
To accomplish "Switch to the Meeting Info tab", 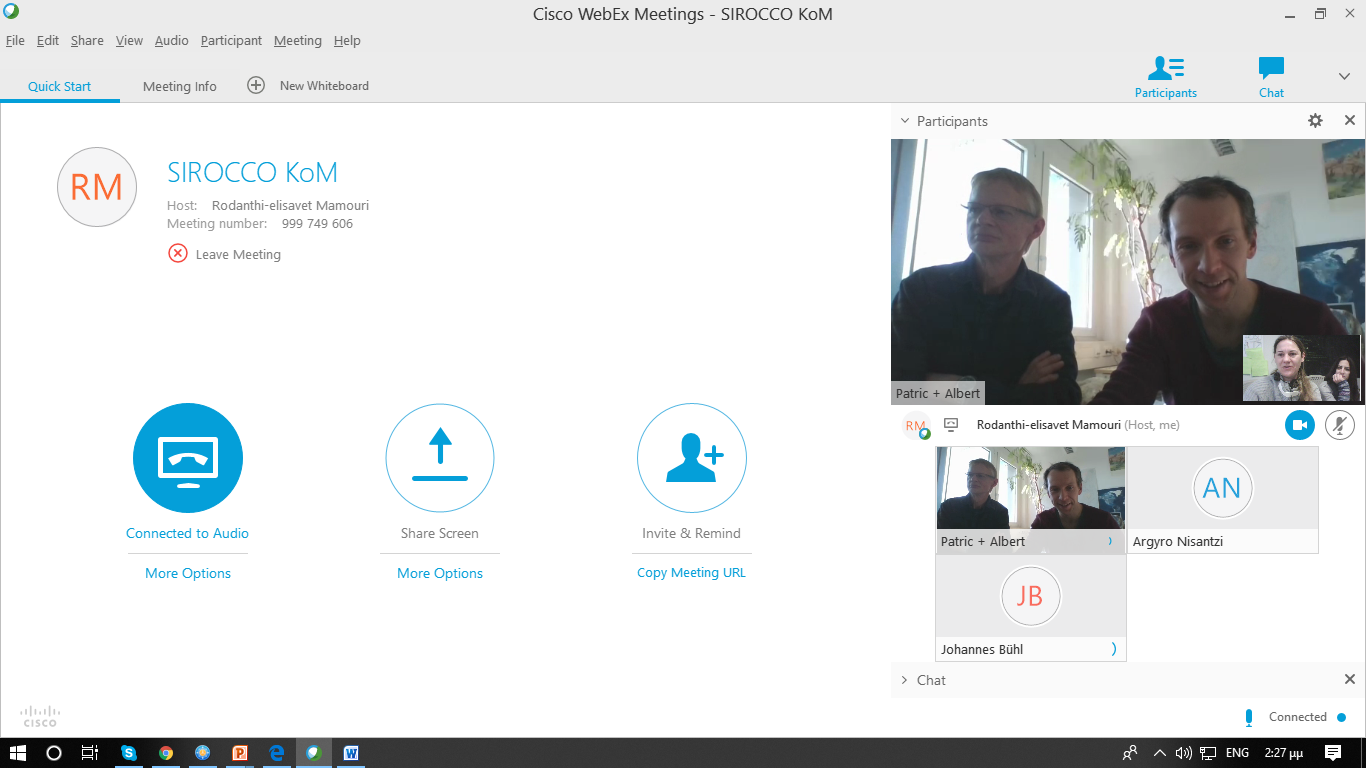I will coord(180,86).
